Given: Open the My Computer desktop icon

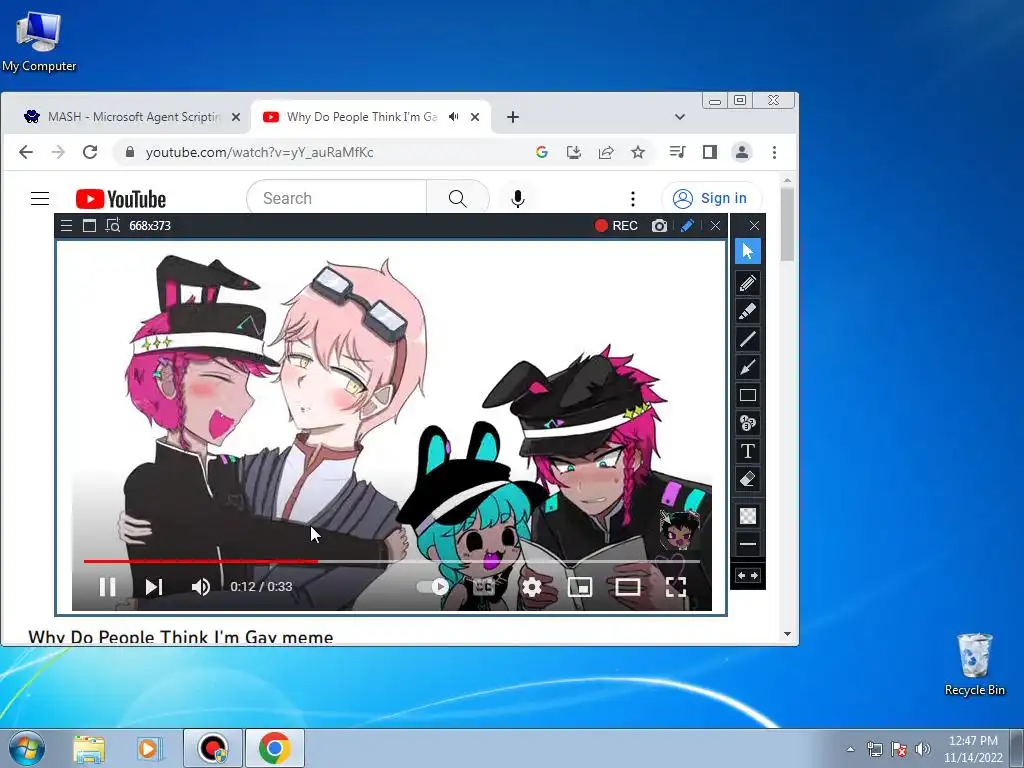Looking at the screenshot, I should pyautogui.click(x=39, y=41).
